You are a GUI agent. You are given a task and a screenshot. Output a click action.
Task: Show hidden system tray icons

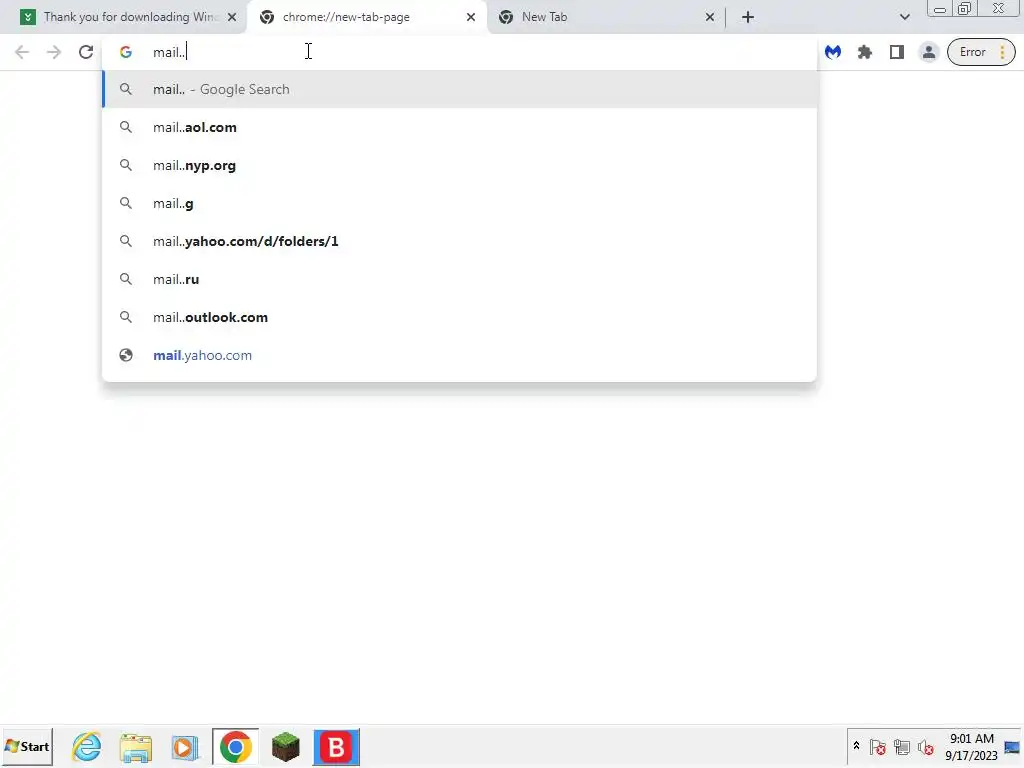(x=856, y=746)
